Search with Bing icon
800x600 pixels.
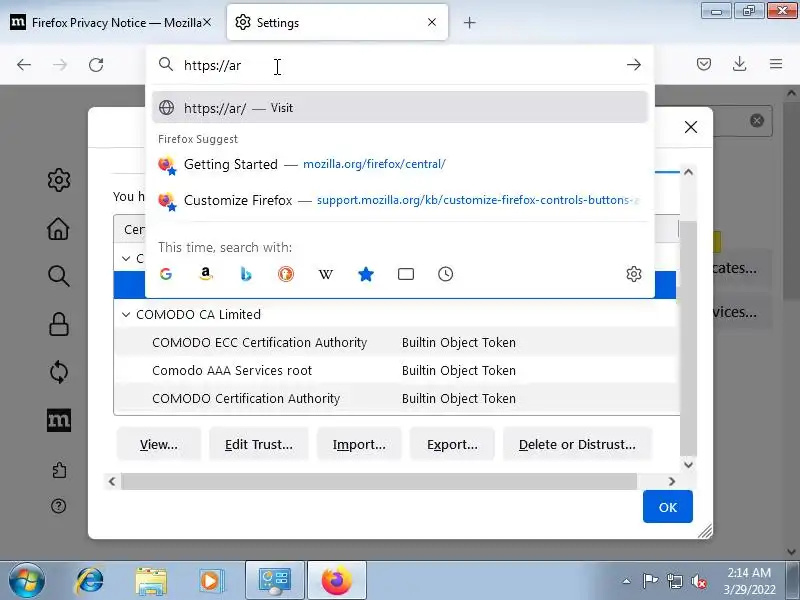click(x=246, y=274)
